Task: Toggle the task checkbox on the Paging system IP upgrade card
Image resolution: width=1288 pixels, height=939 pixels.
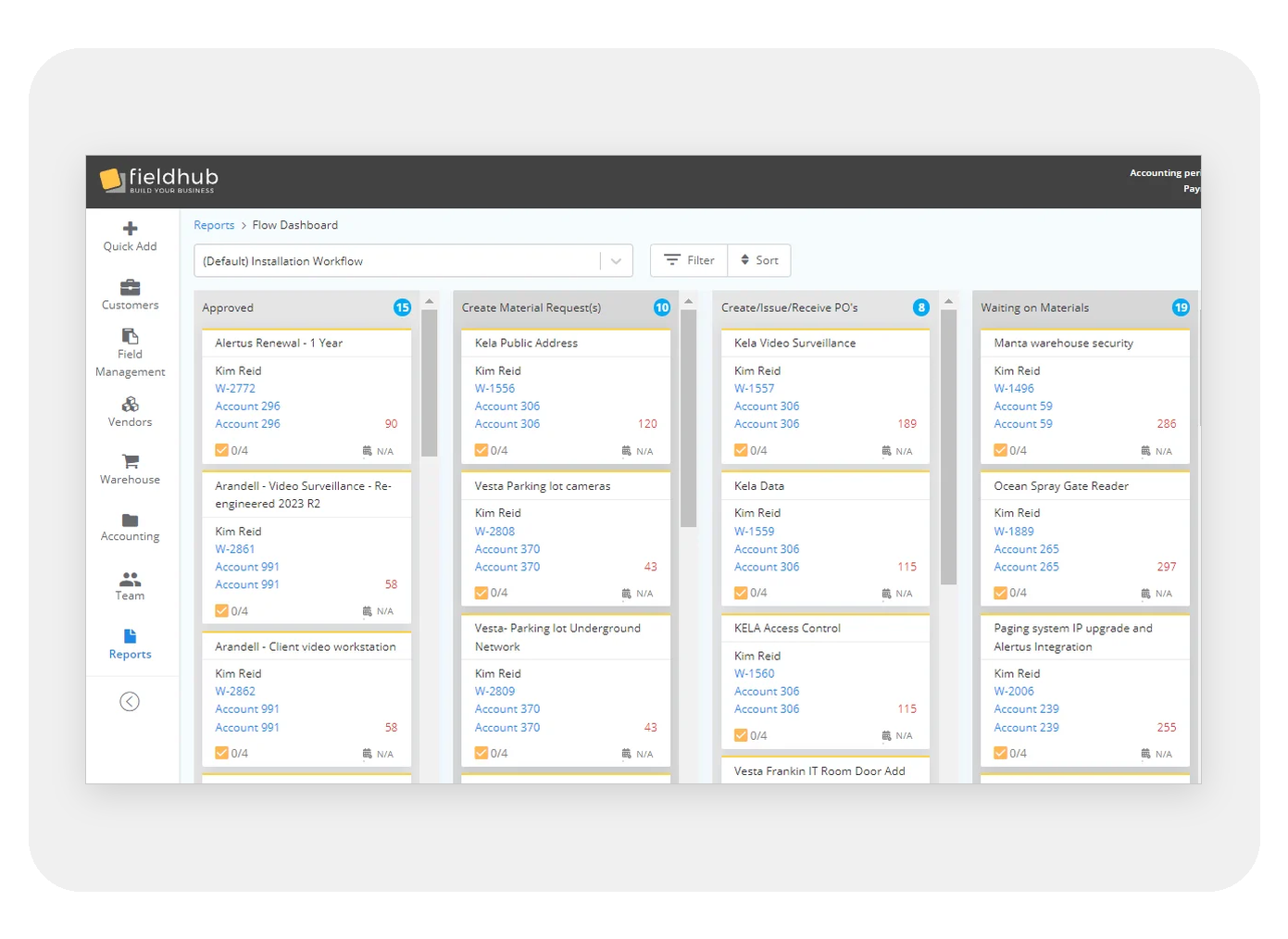Action: [x=1000, y=753]
